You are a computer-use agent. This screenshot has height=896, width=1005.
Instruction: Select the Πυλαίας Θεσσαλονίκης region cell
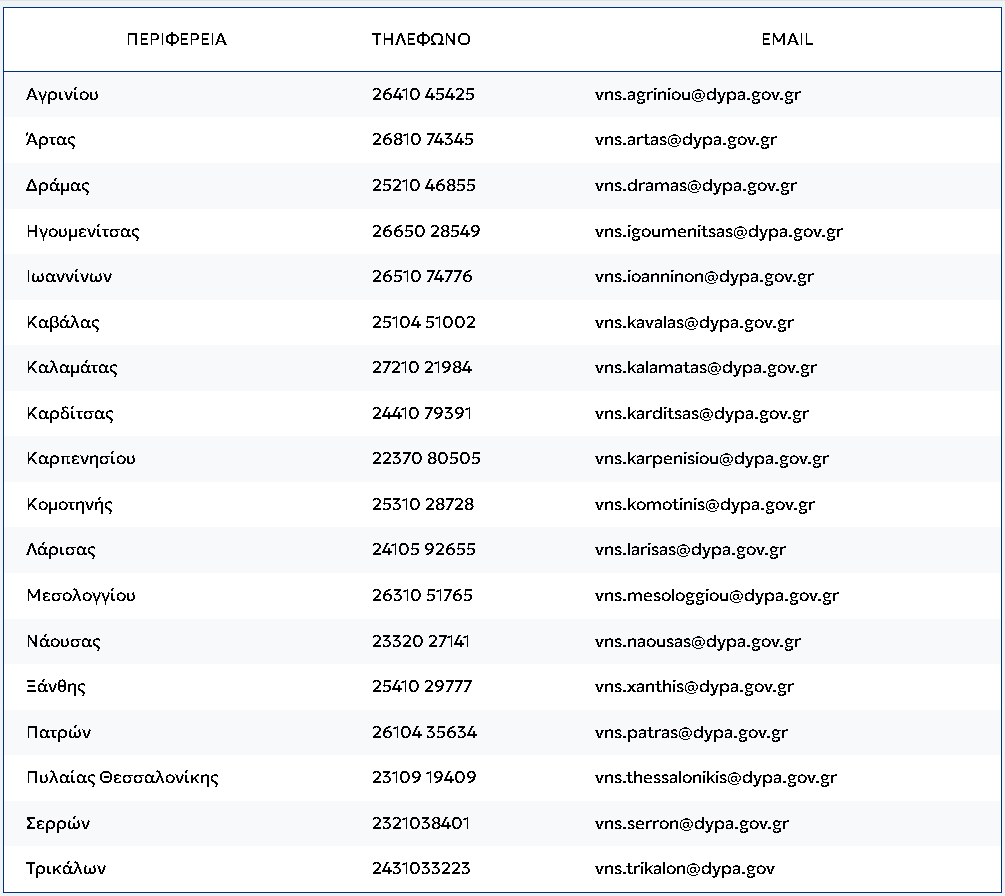(x=122, y=777)
